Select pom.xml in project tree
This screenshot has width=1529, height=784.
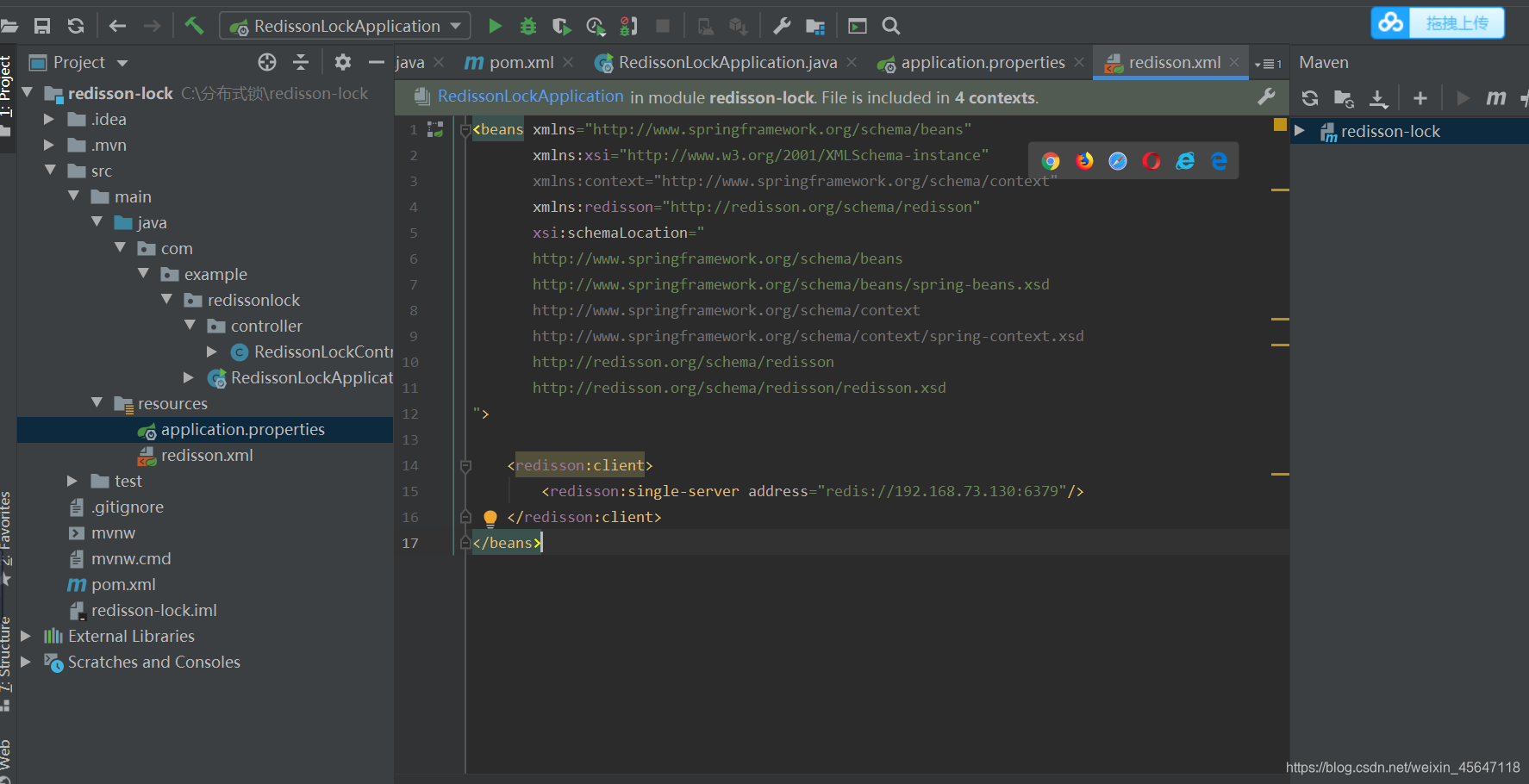123,584
